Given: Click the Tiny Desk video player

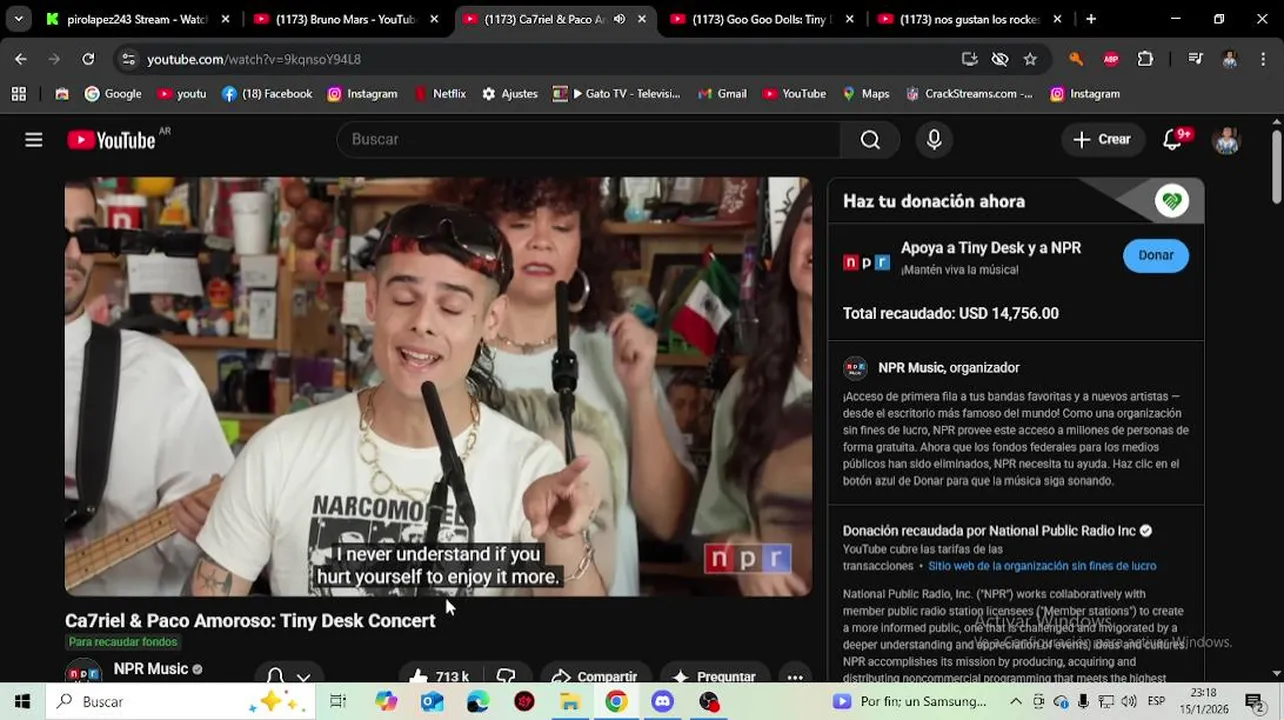Looking at the screenshot, I should [x=438, y=387].
